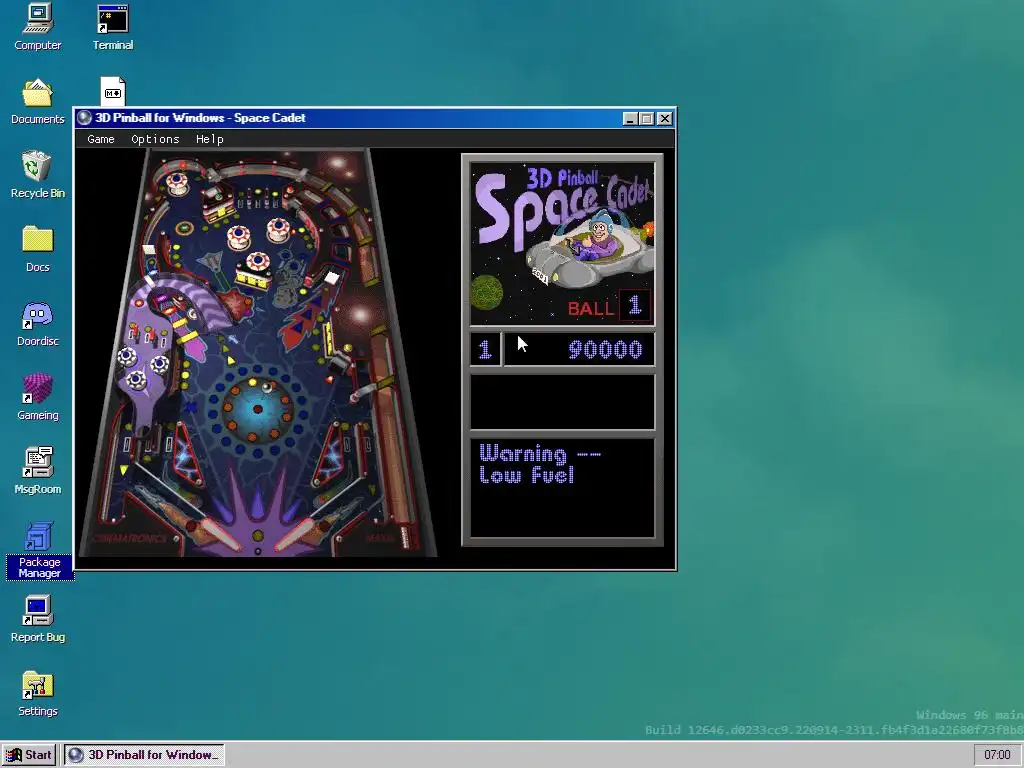Launch the Doordisc app icon
The height and width of the screenshot is (768, 1024).
click(38, 323)
